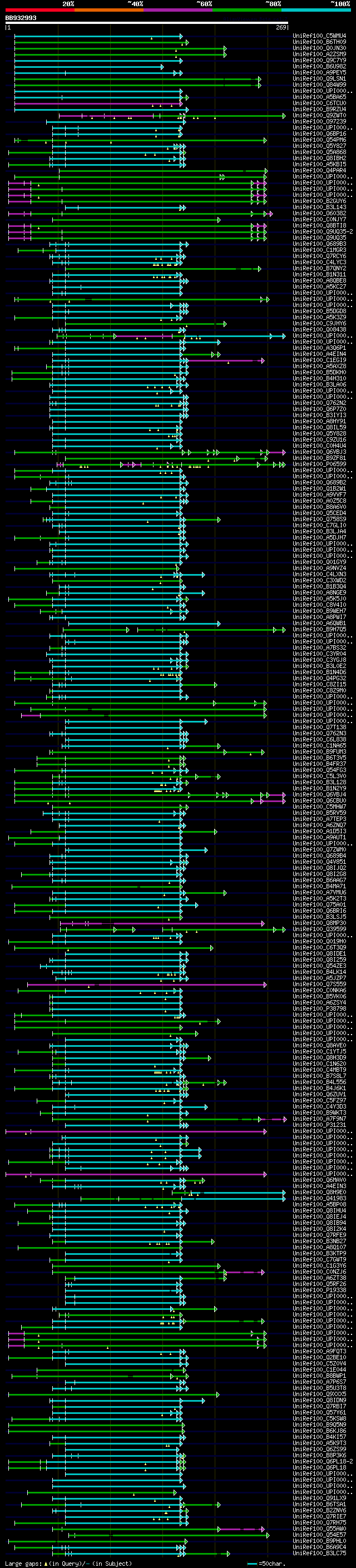Open isoform hit UniRef100_Q6PL18-2
356x1568 pixels.
tap(322, 1461)
